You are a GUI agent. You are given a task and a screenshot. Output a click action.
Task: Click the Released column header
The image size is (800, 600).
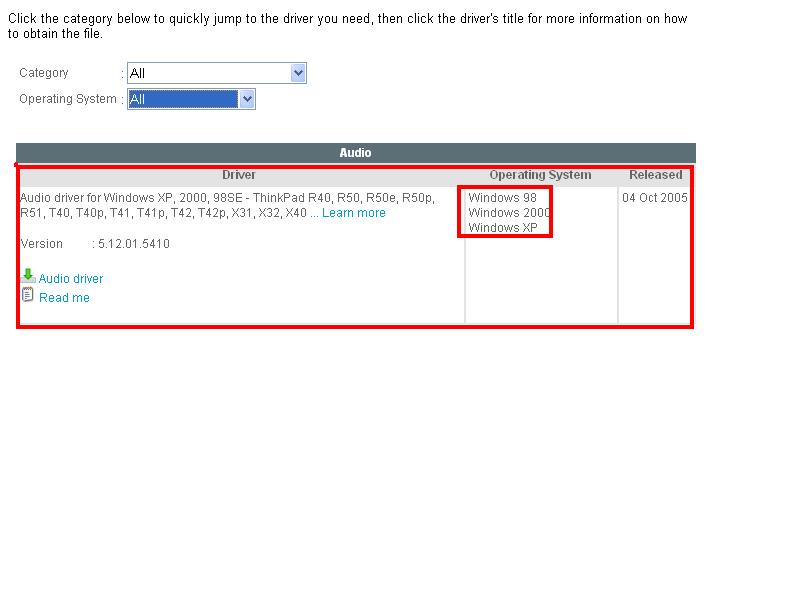(x=655, y=174)
